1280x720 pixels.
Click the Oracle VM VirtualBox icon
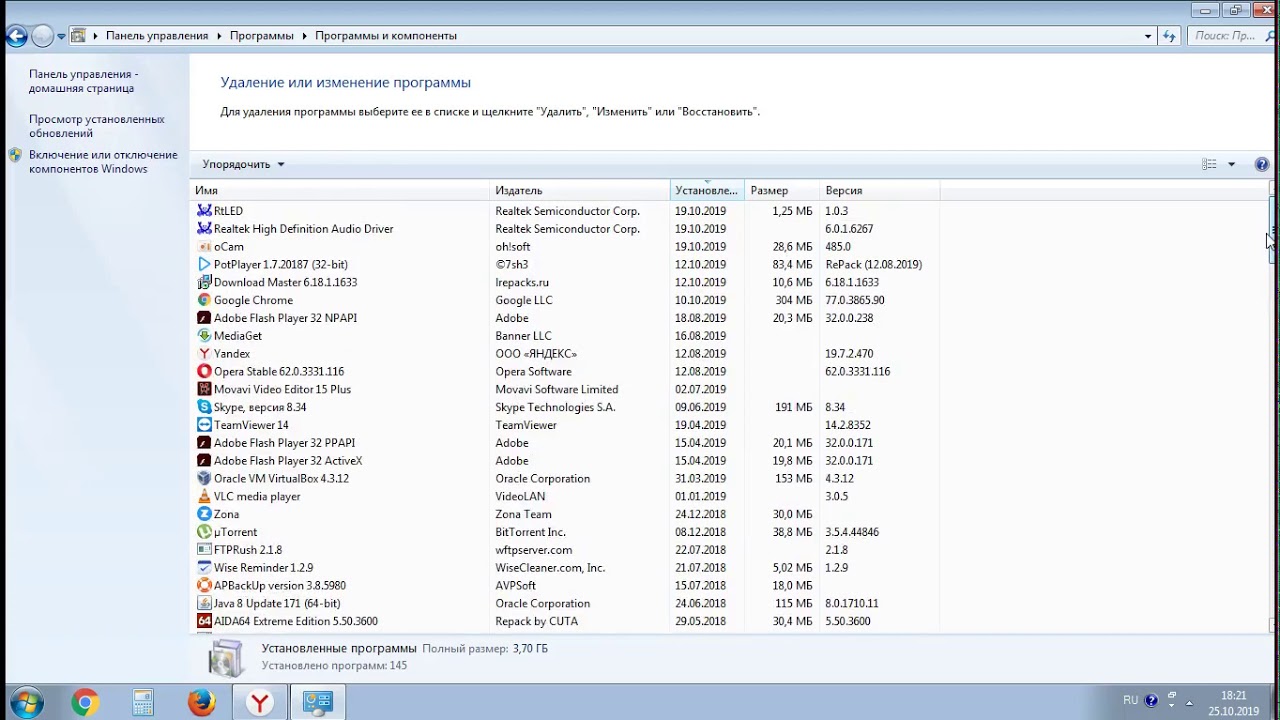(x=204, y=479)
